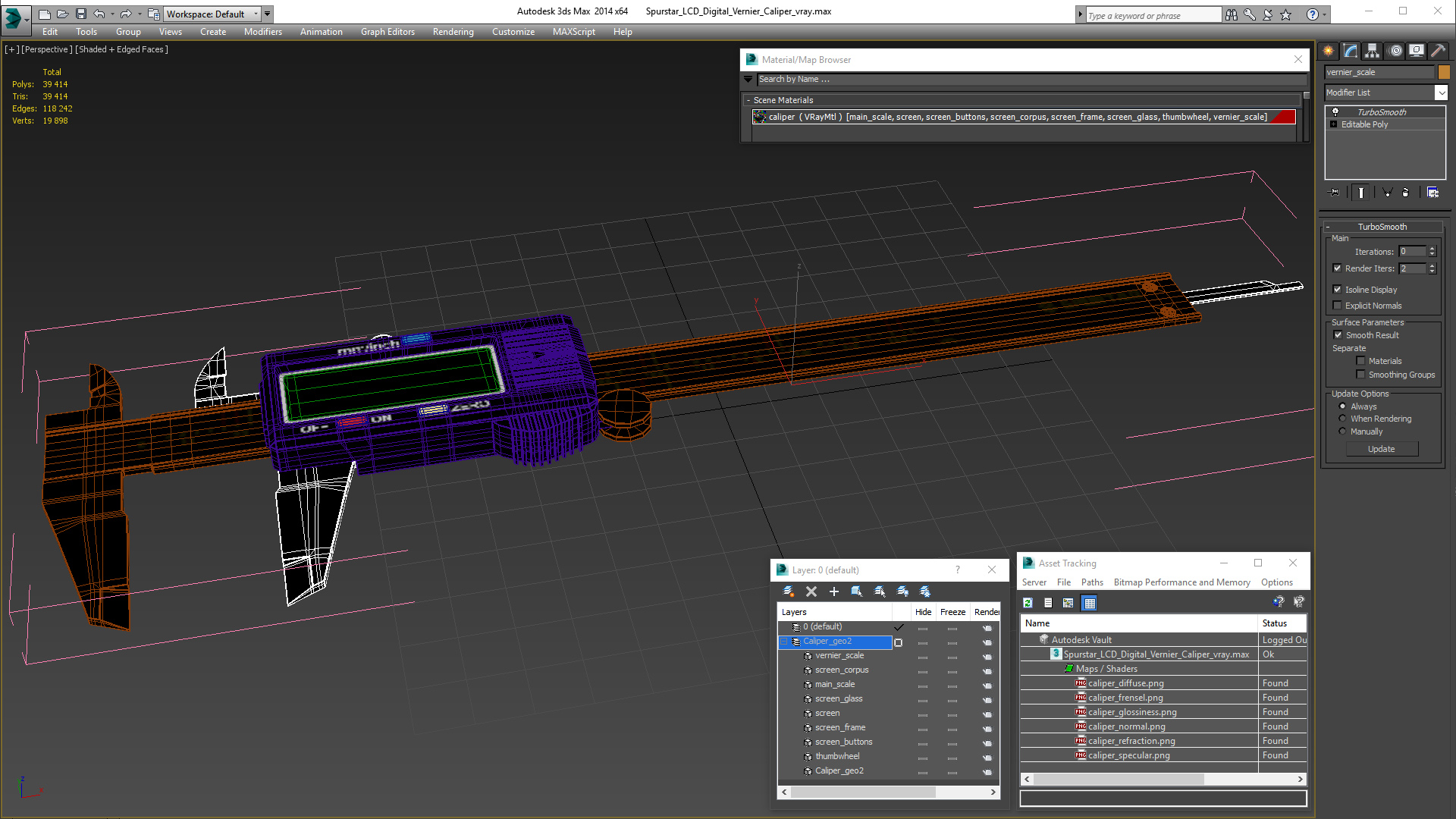The image size is (1456, 819).
Task: Open Bitmap Performance and Memory menu
Action: pos(1181,582)
